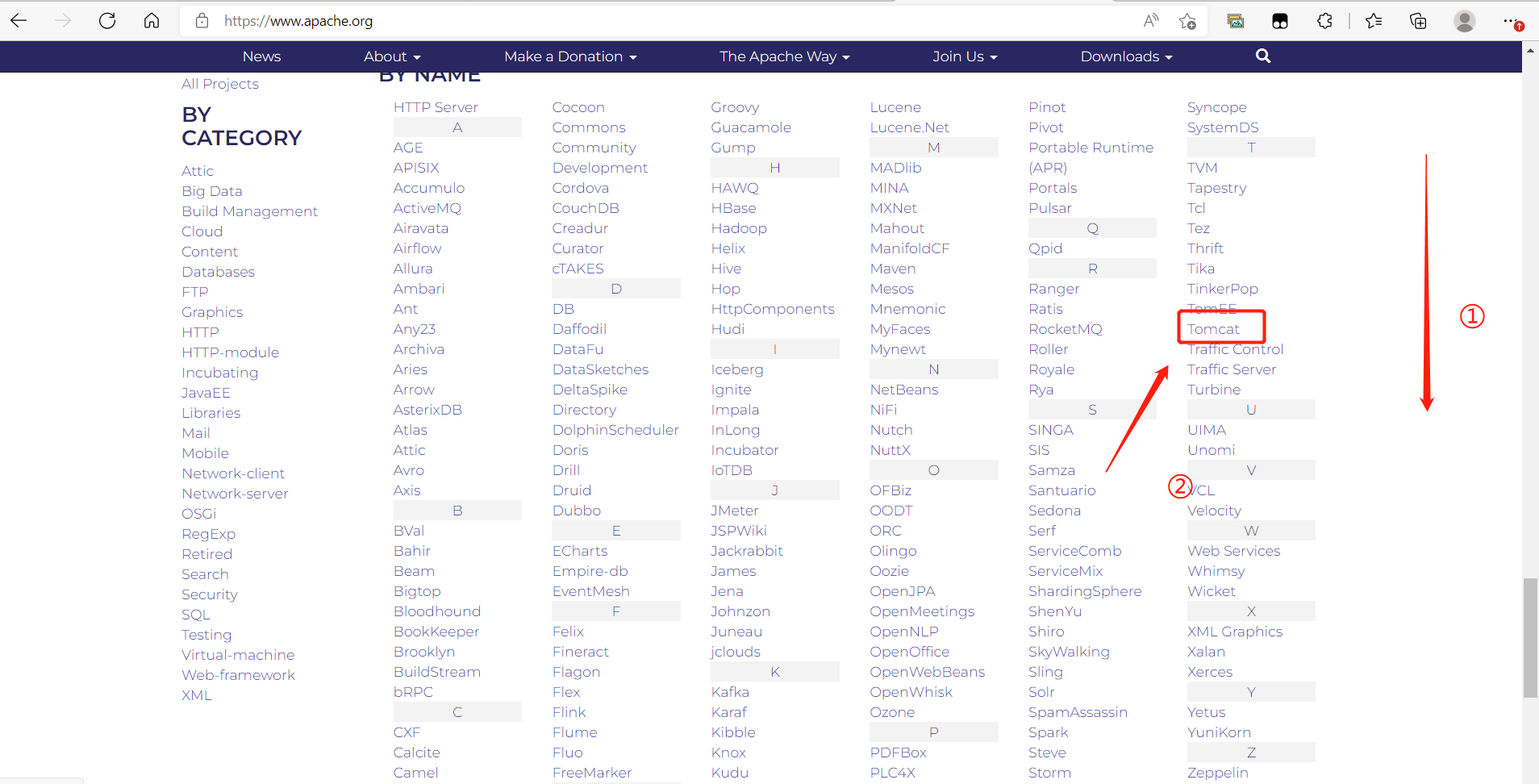Screen dimensions: 1539x784
Task: Open the Tomcat project link
Action: 1213,329
